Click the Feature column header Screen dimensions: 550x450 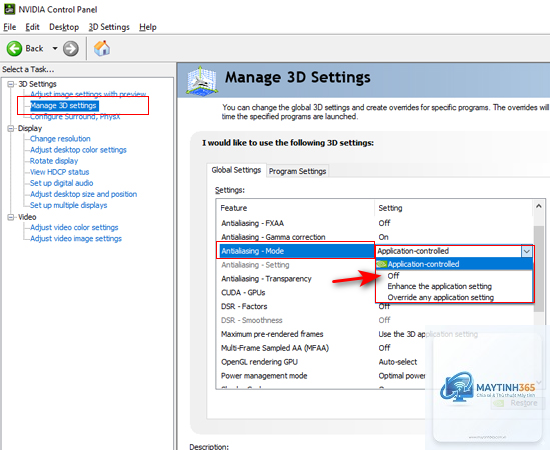[295, 208]
